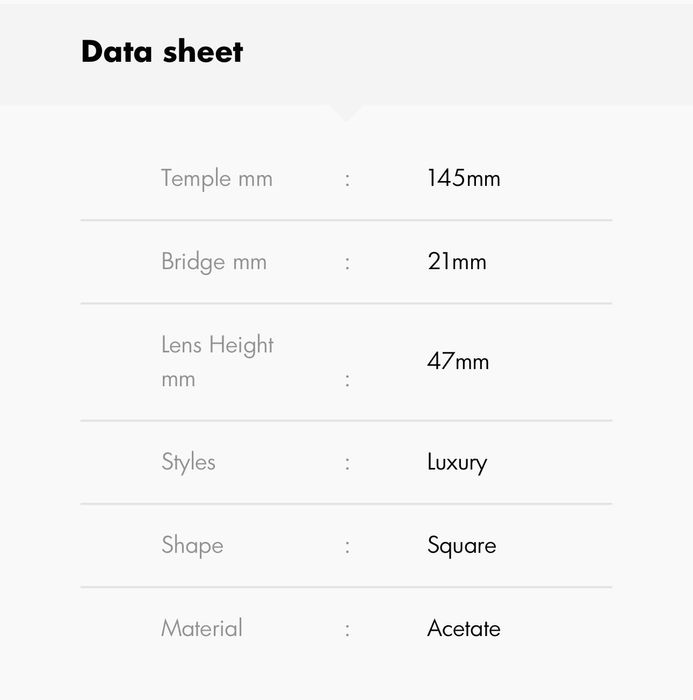The image size is (693, 700).
Task: Click the Acetate material value
Action: [463, 629]
